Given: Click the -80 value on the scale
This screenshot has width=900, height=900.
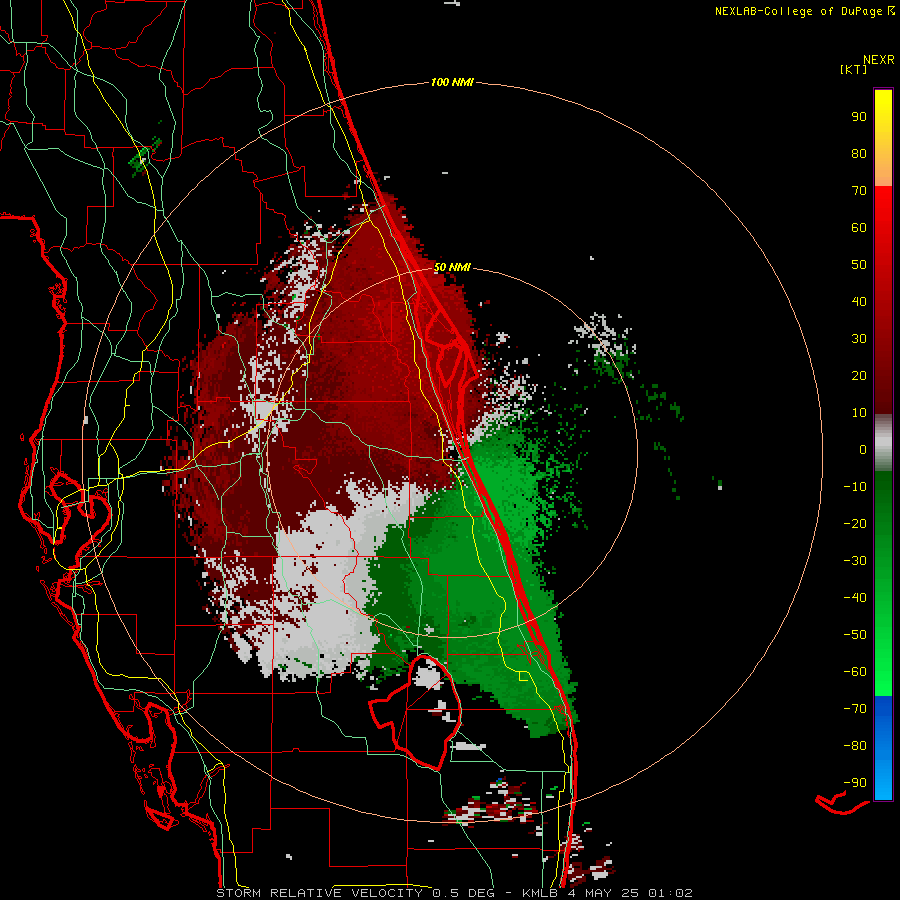Looking at the screenshot, I should (x=855, y=746).
